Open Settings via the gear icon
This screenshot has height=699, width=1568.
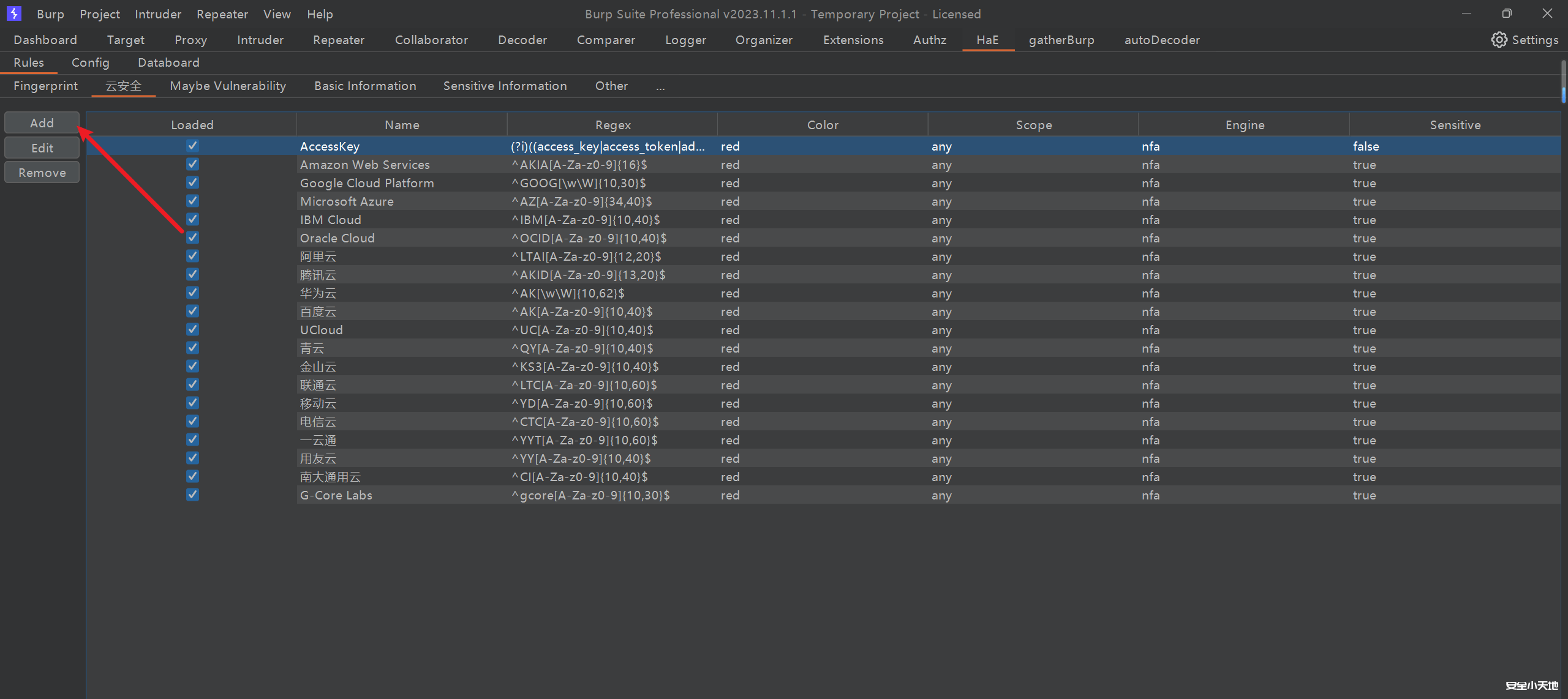pyautogui.click(x=1499, y=40)
